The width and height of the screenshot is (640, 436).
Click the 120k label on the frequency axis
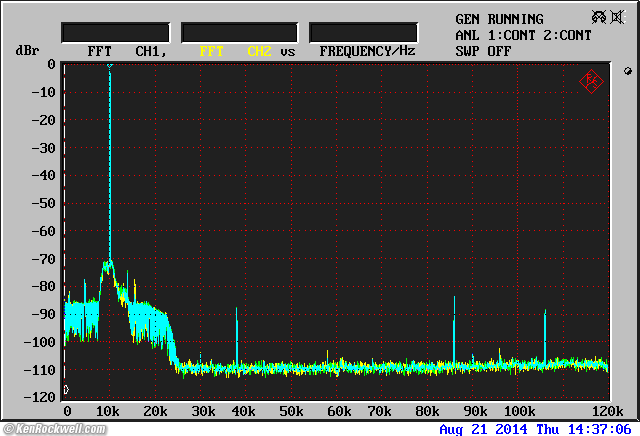pos(607,411)
